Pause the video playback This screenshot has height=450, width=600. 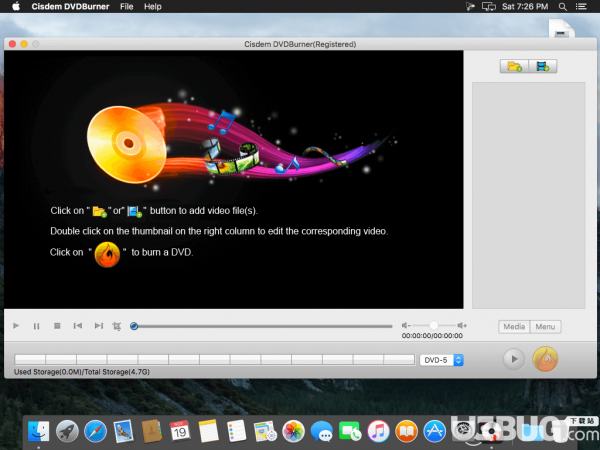(x=36, y=326)
